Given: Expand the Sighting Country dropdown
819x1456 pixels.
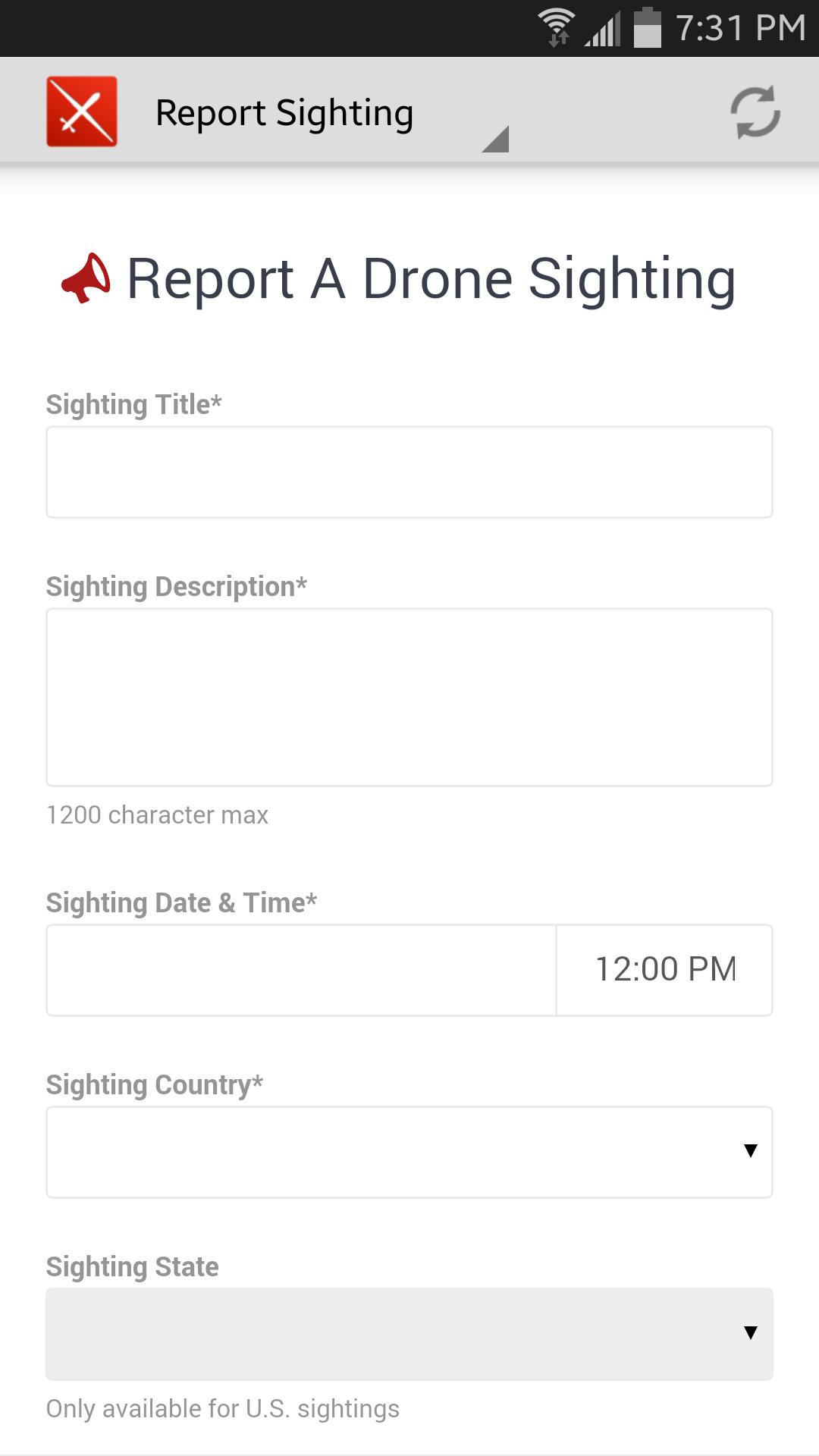Looking at the screenshot, I should coord(409,1152).
